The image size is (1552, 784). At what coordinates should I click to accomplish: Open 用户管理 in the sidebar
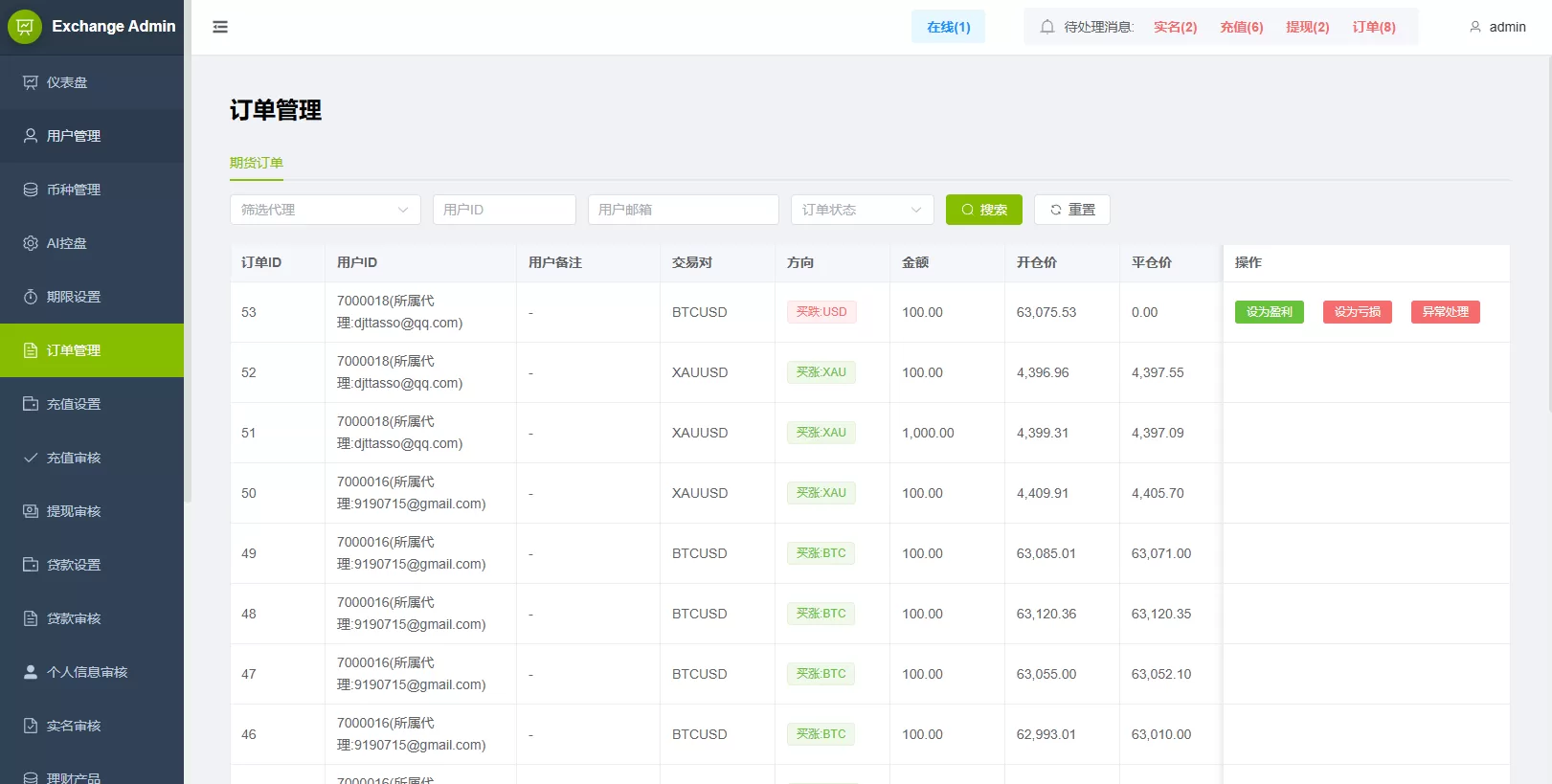92,136
